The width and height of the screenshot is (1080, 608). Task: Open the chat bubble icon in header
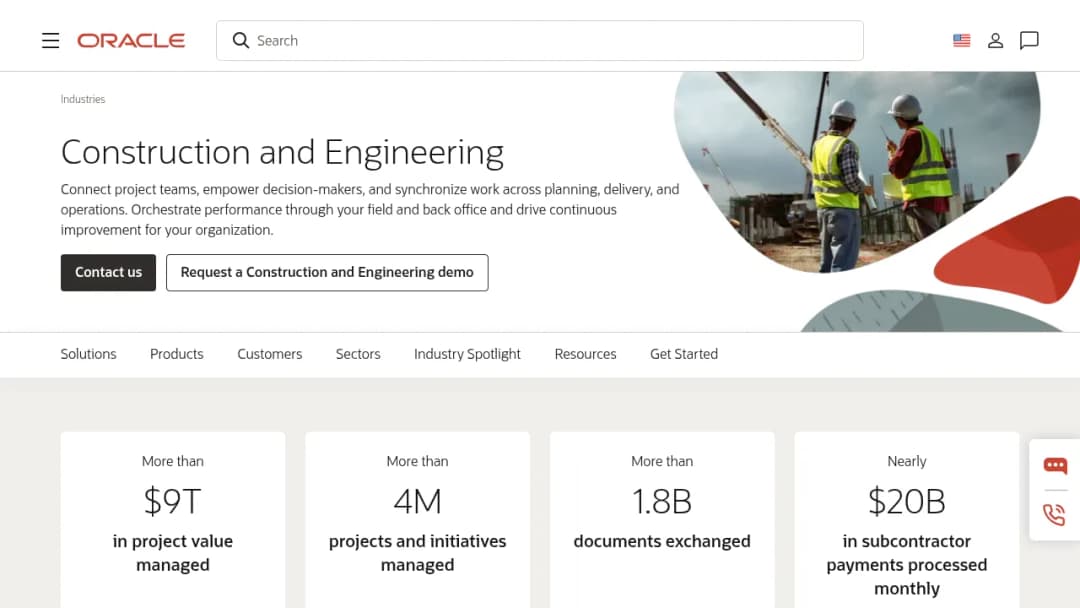(1029, 41)
